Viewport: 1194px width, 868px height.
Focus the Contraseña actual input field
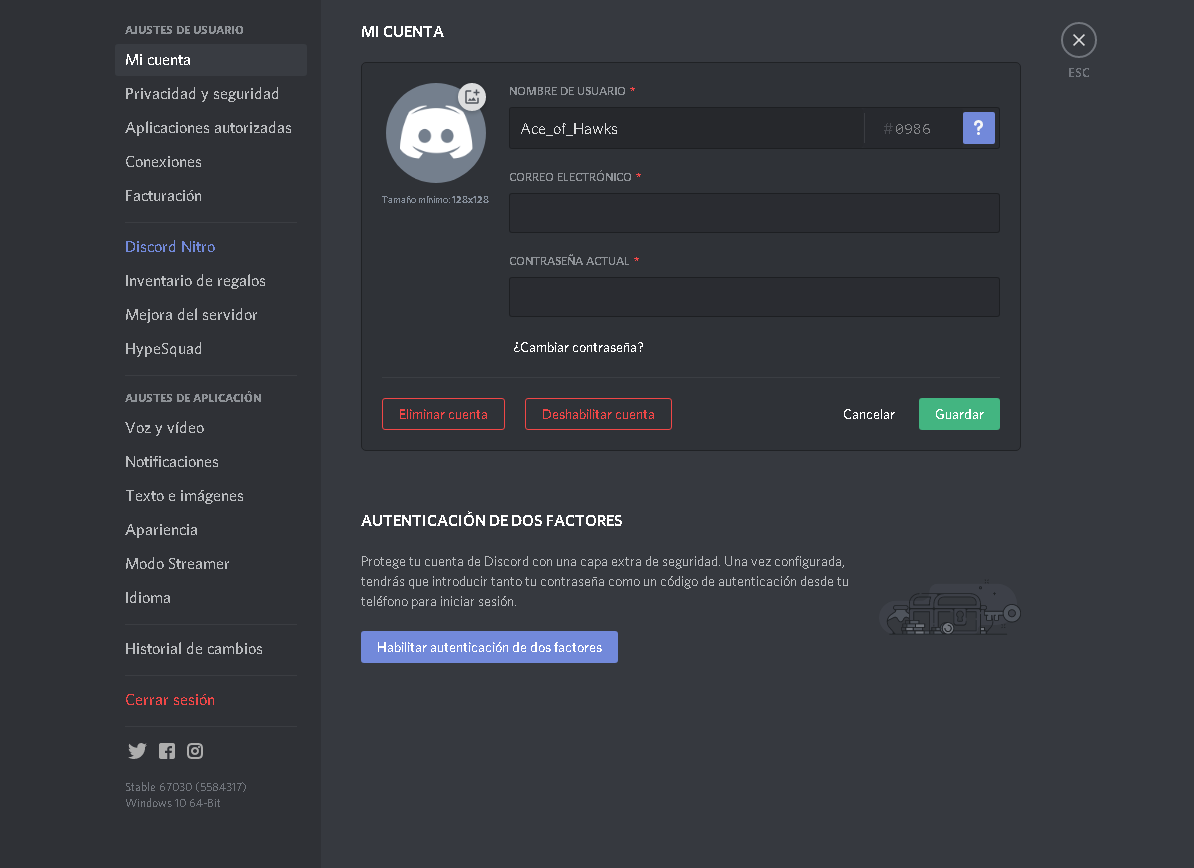[x=754, y=297]
